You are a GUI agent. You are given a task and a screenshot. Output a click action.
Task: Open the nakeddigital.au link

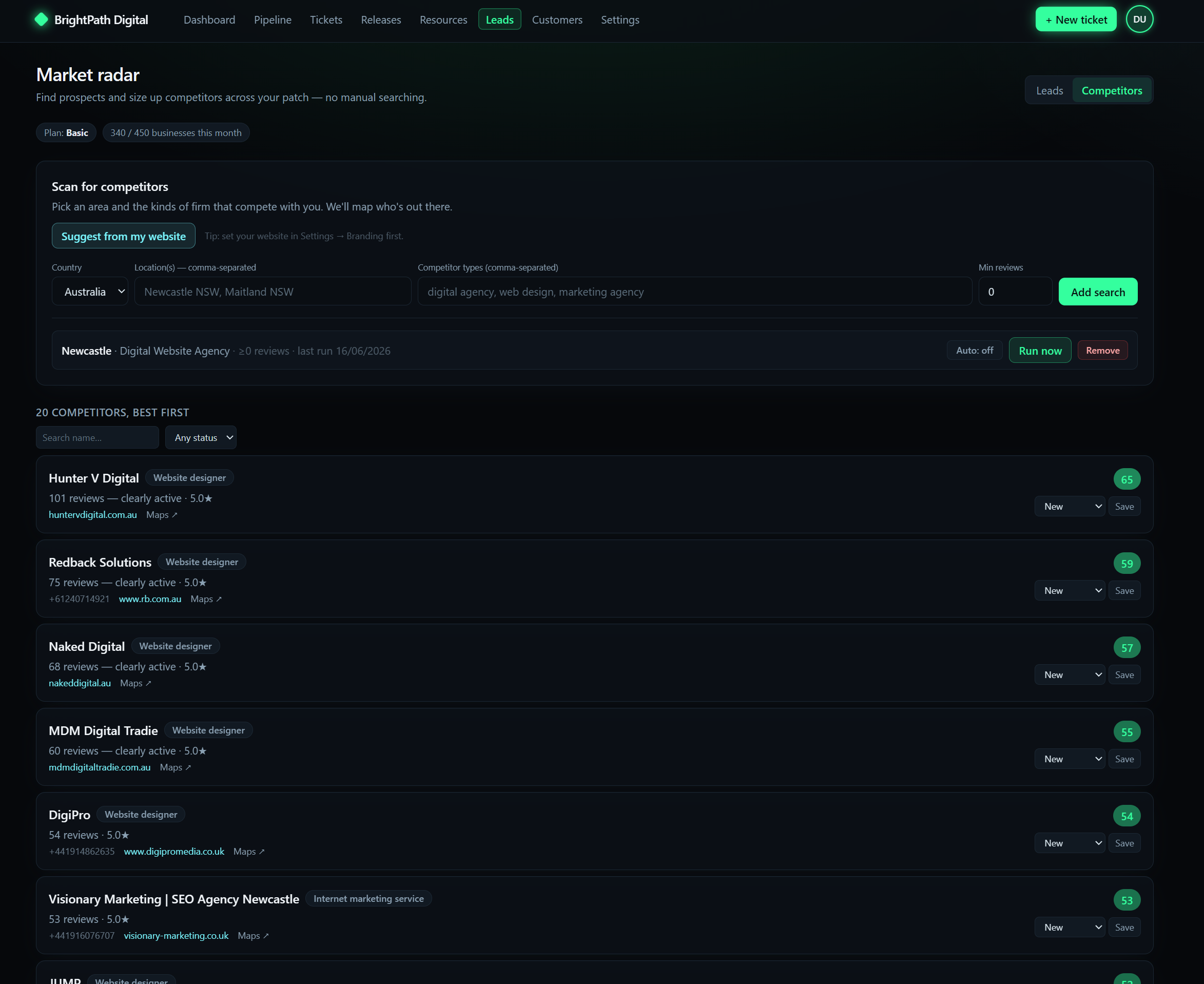[80, 683]
